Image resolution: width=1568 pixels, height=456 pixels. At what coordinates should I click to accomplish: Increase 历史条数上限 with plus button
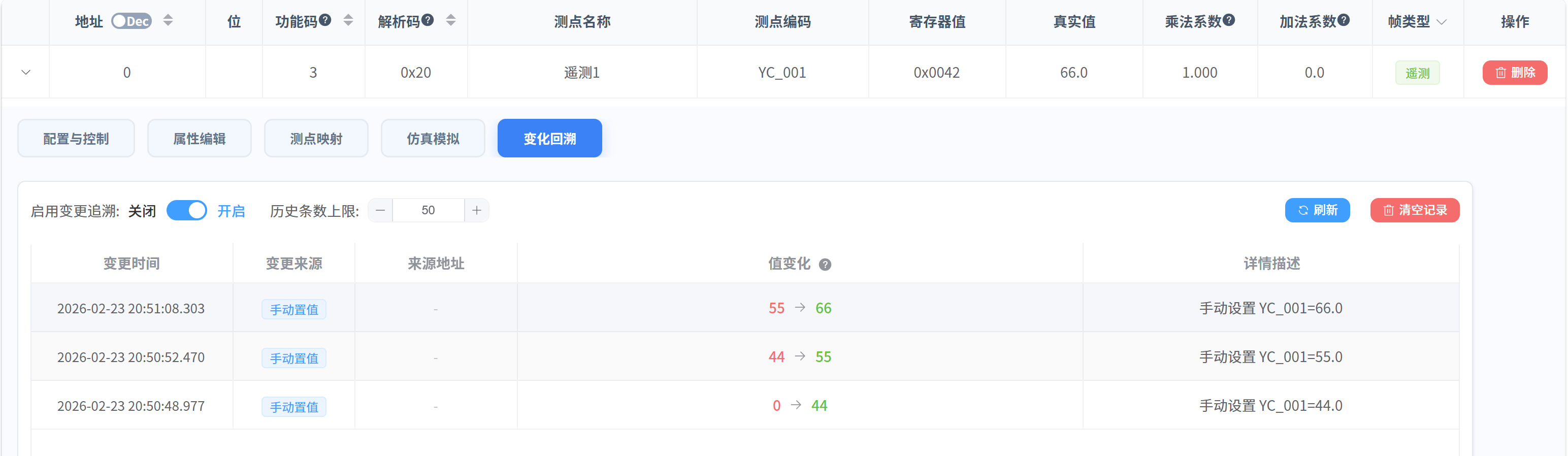pos(477,211)
